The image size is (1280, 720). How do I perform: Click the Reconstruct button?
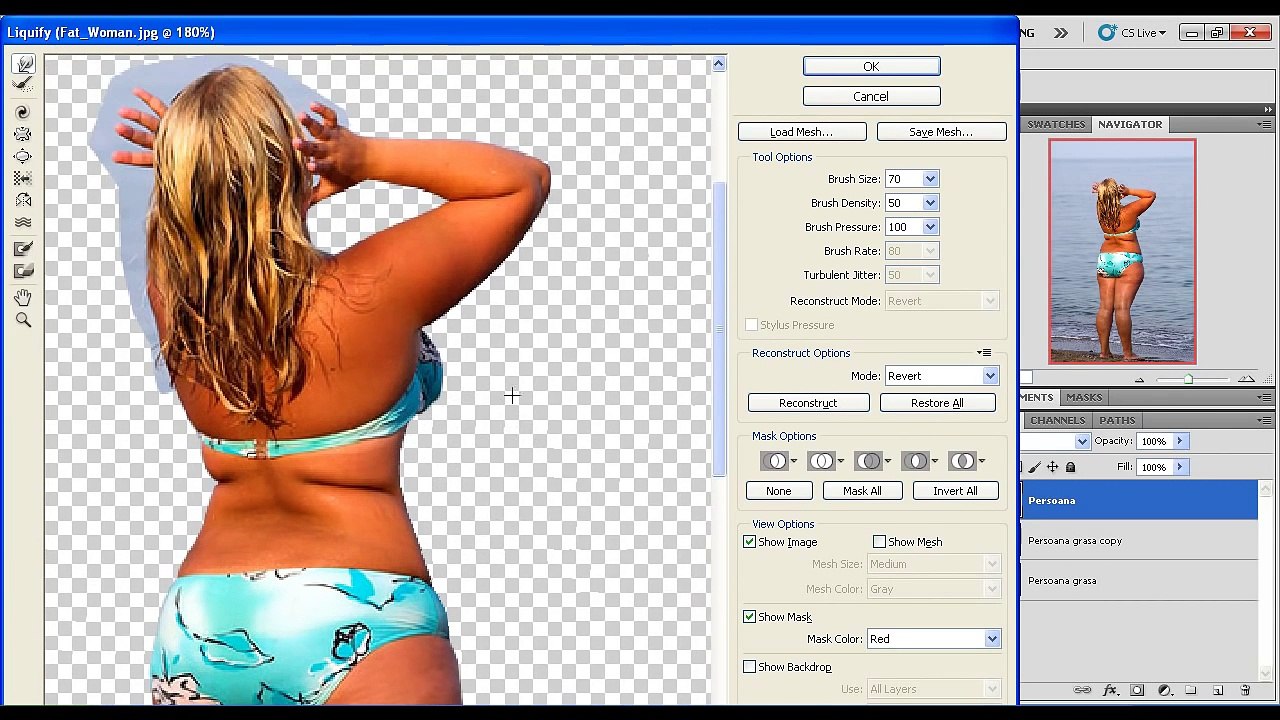pyautogui.click(x=808, y=403)
